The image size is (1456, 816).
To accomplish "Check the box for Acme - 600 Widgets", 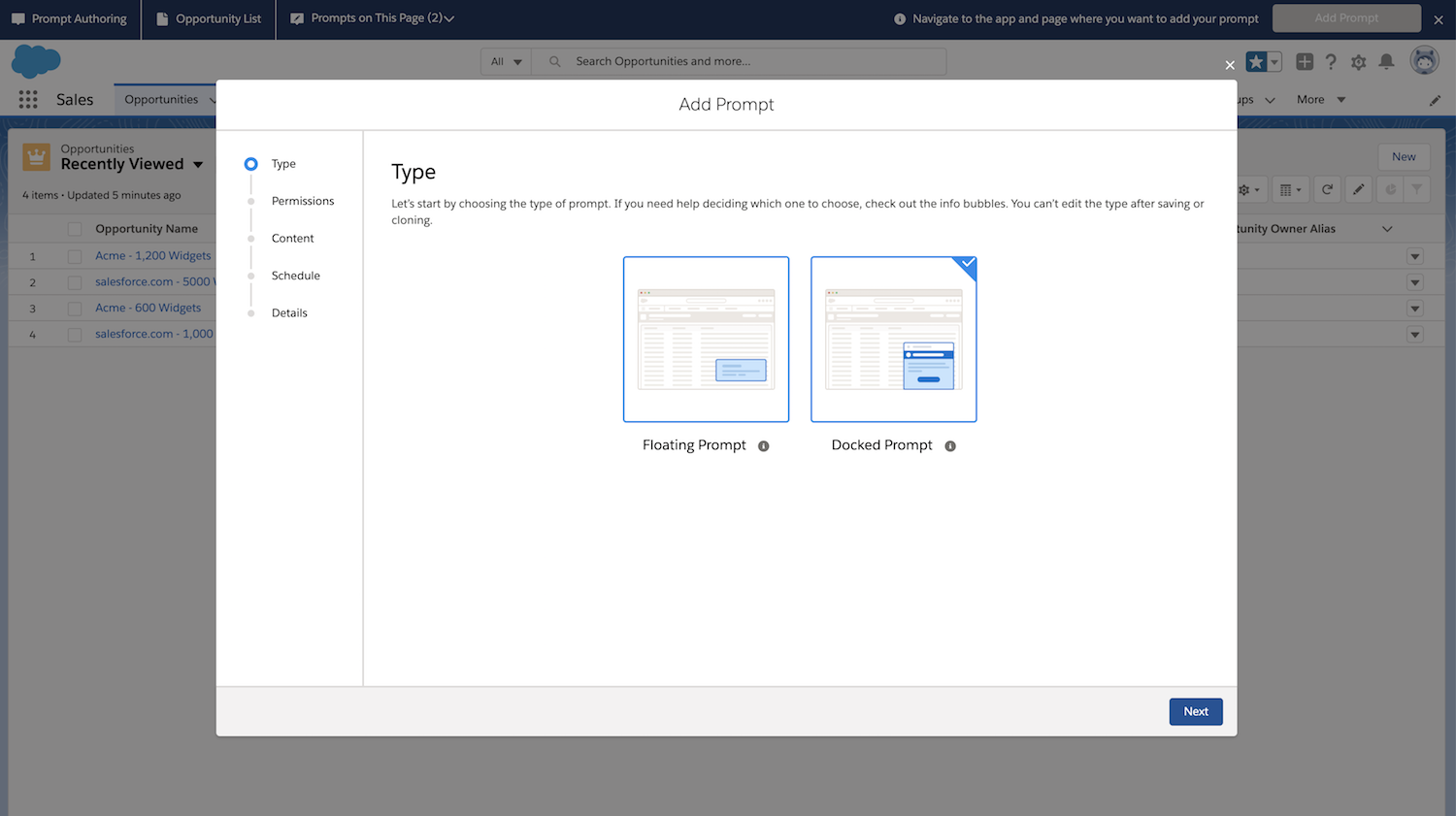I will click(x=75, y=309).
